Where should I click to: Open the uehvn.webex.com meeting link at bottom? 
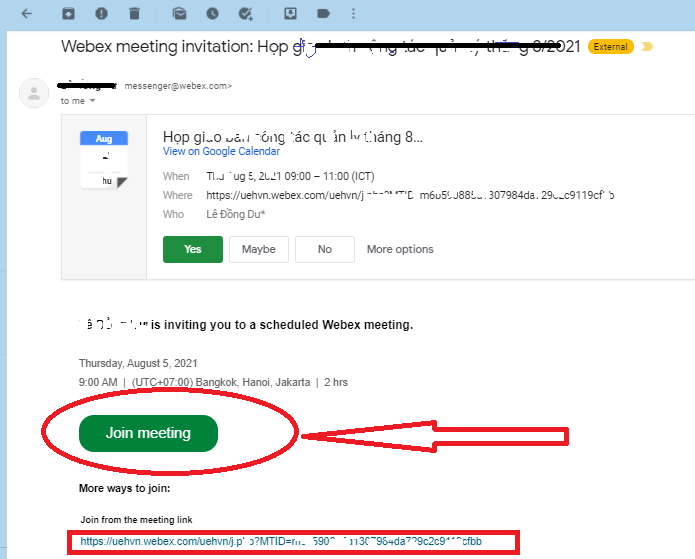click(281, 541)
